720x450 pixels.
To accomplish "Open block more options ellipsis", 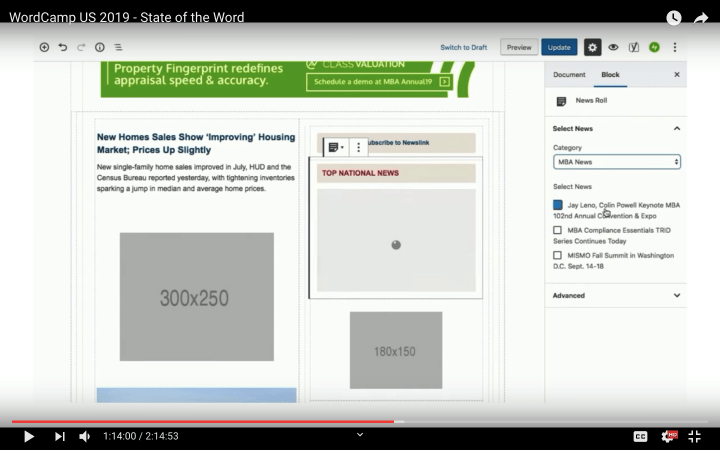I will (x=359, y=147).
